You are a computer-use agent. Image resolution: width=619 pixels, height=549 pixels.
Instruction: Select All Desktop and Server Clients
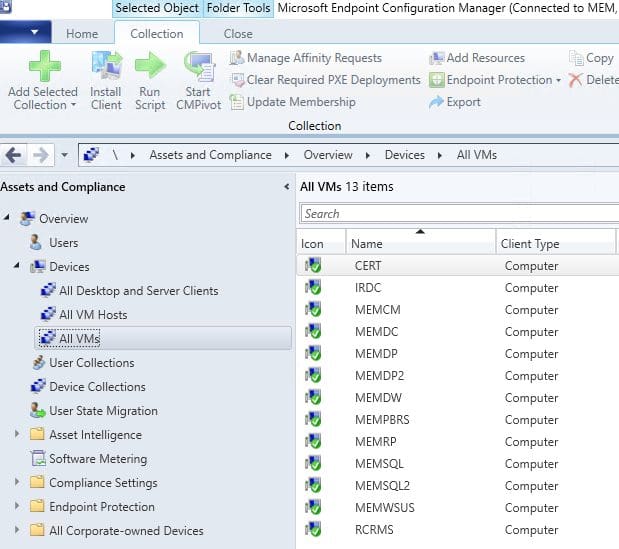pos(129,290)
